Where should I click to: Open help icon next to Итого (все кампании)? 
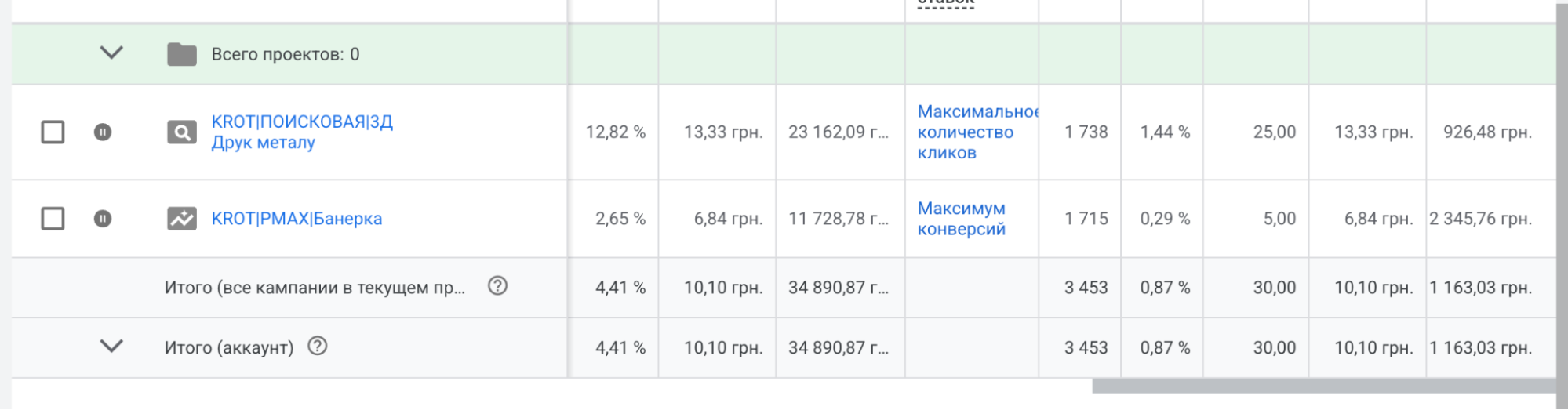[x=497, y=286]
